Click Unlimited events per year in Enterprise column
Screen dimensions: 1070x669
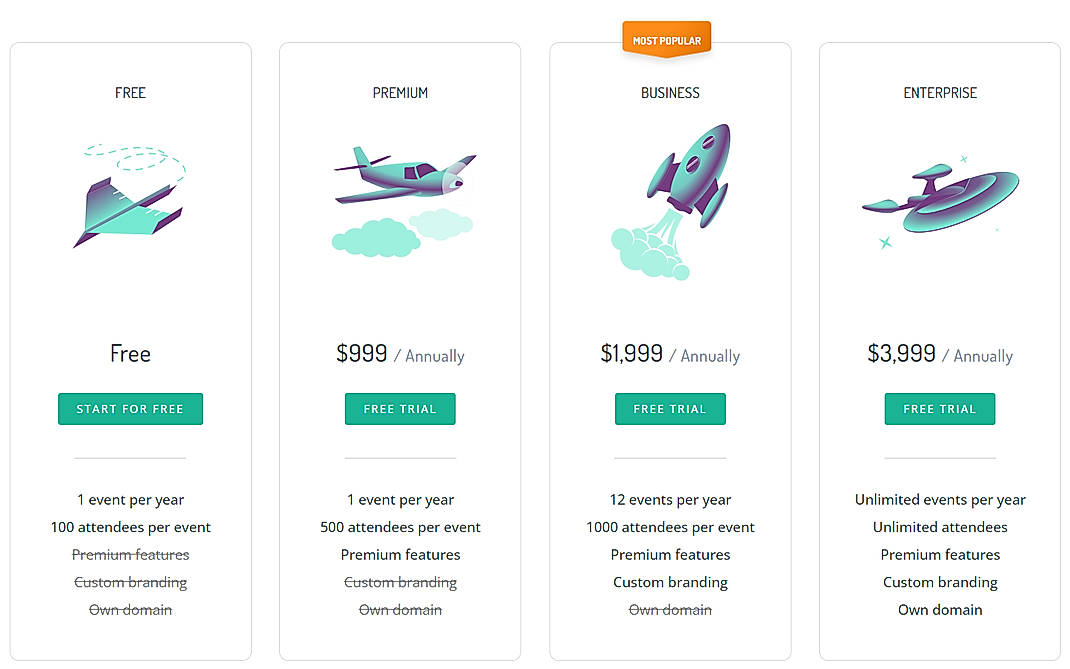click(x=940, y=499)
